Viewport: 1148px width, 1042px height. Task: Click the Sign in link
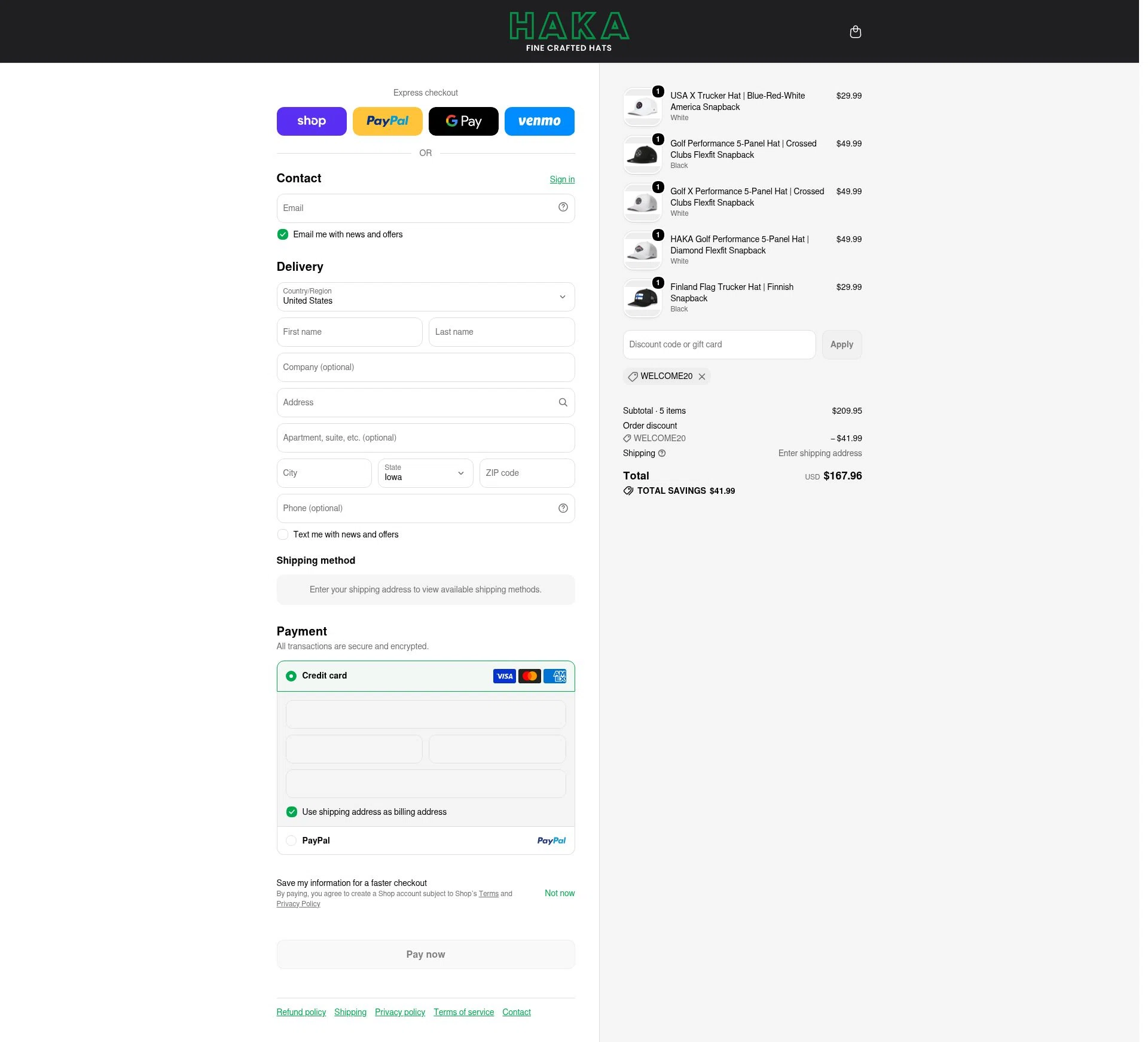tap(562, 179)
